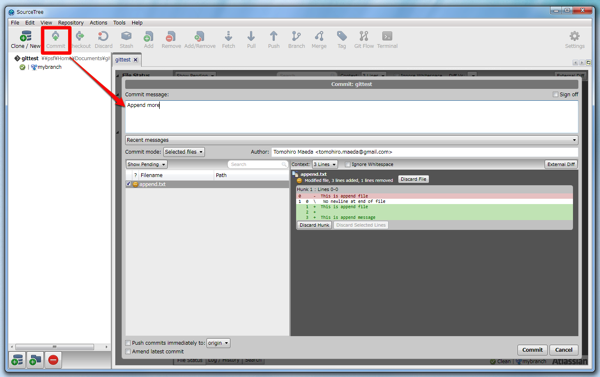Viewport: 600px width, 377px height.
Task: Click in the commit message text box
Action: pyautogui.click(x=352, y=117)
